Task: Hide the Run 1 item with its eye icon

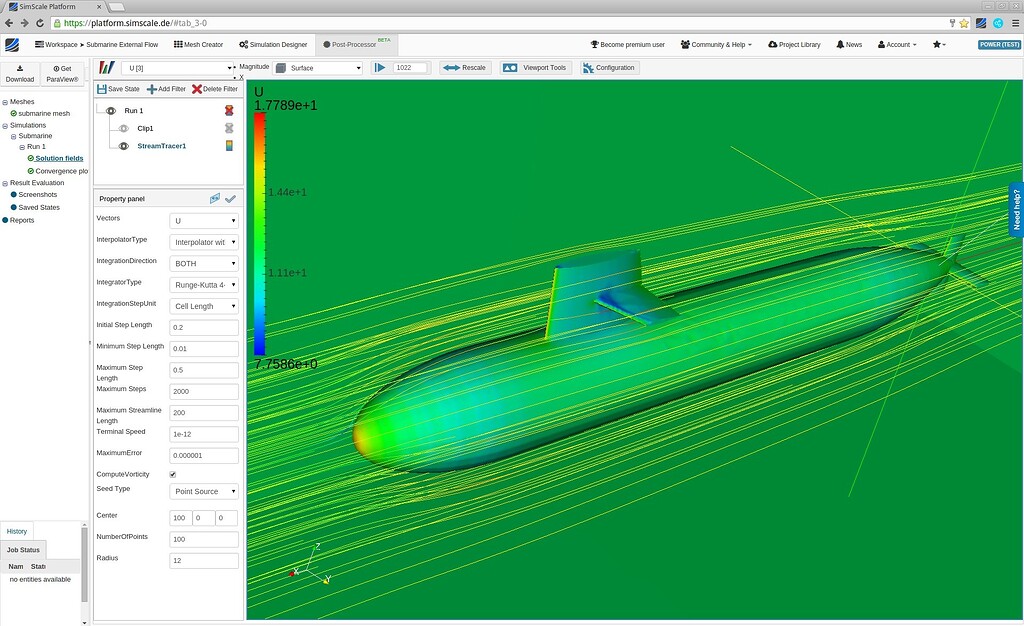Action: click(x=110, y=111)
